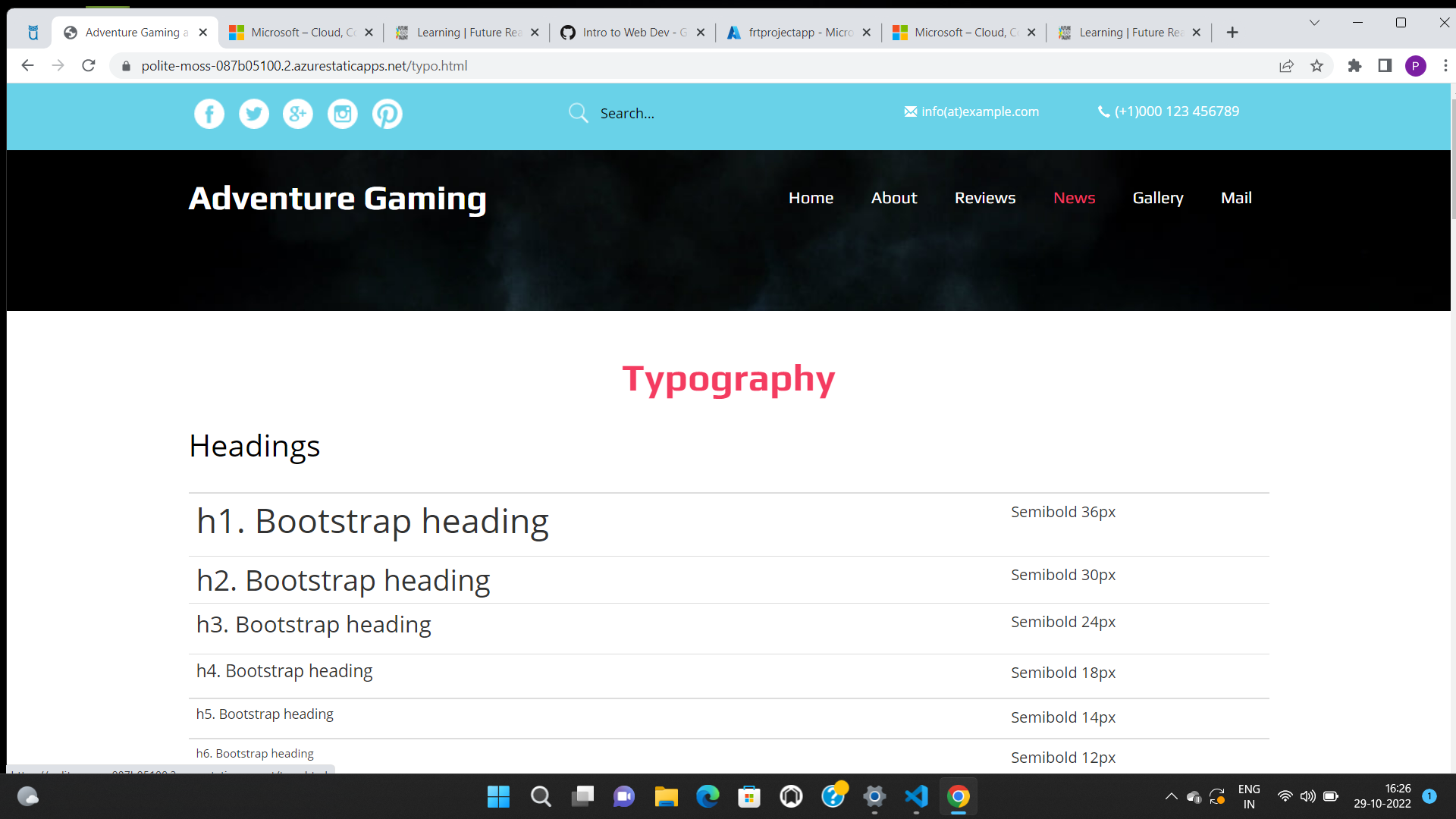This screenshot has height=819, width=1456.
Task: Open Visual Studio Code from taskbar
Action: 916,796
